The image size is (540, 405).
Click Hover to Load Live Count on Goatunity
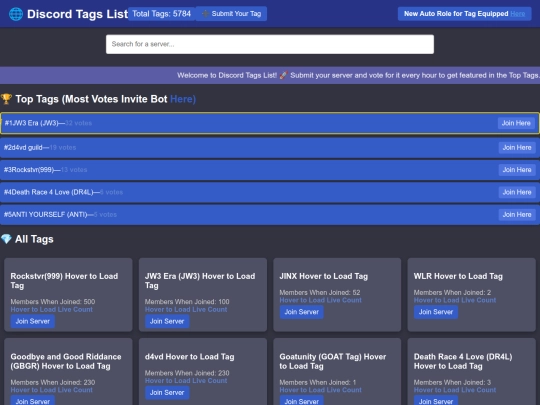pos(321,390)
